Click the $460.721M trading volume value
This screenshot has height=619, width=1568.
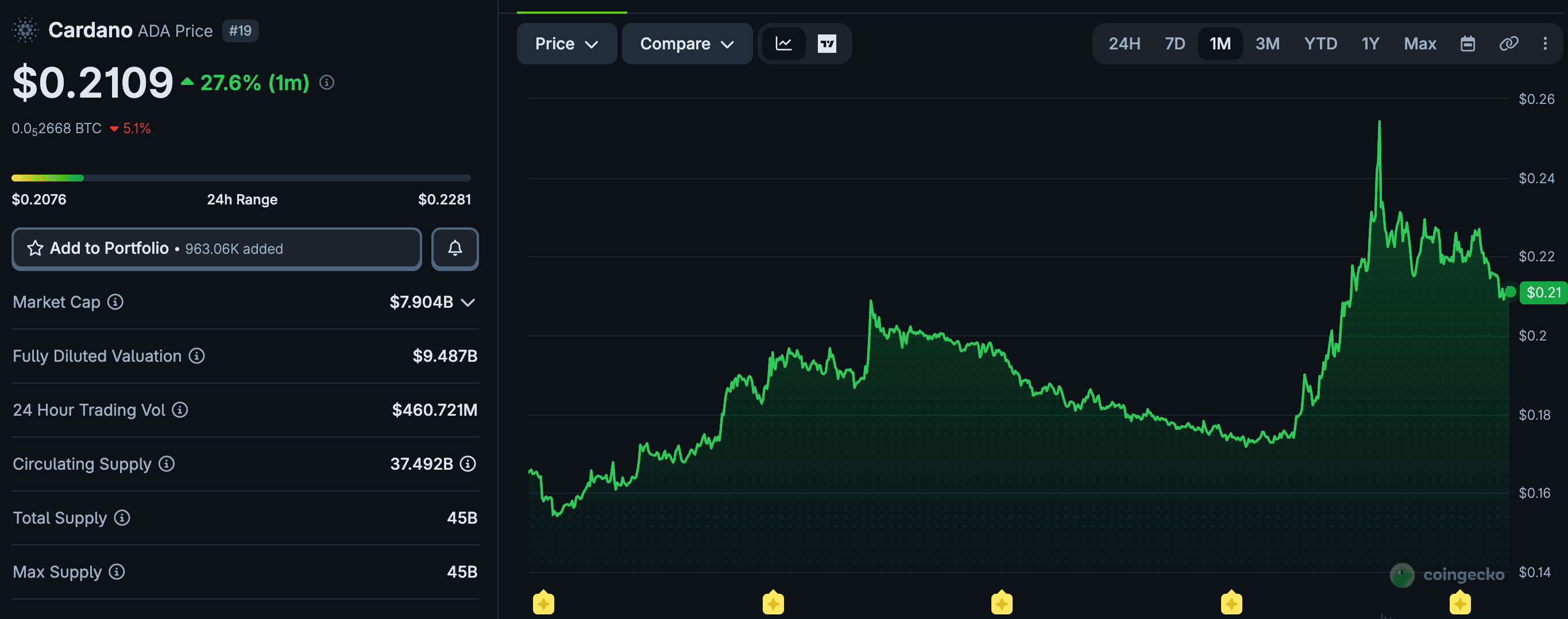point(435,409)
